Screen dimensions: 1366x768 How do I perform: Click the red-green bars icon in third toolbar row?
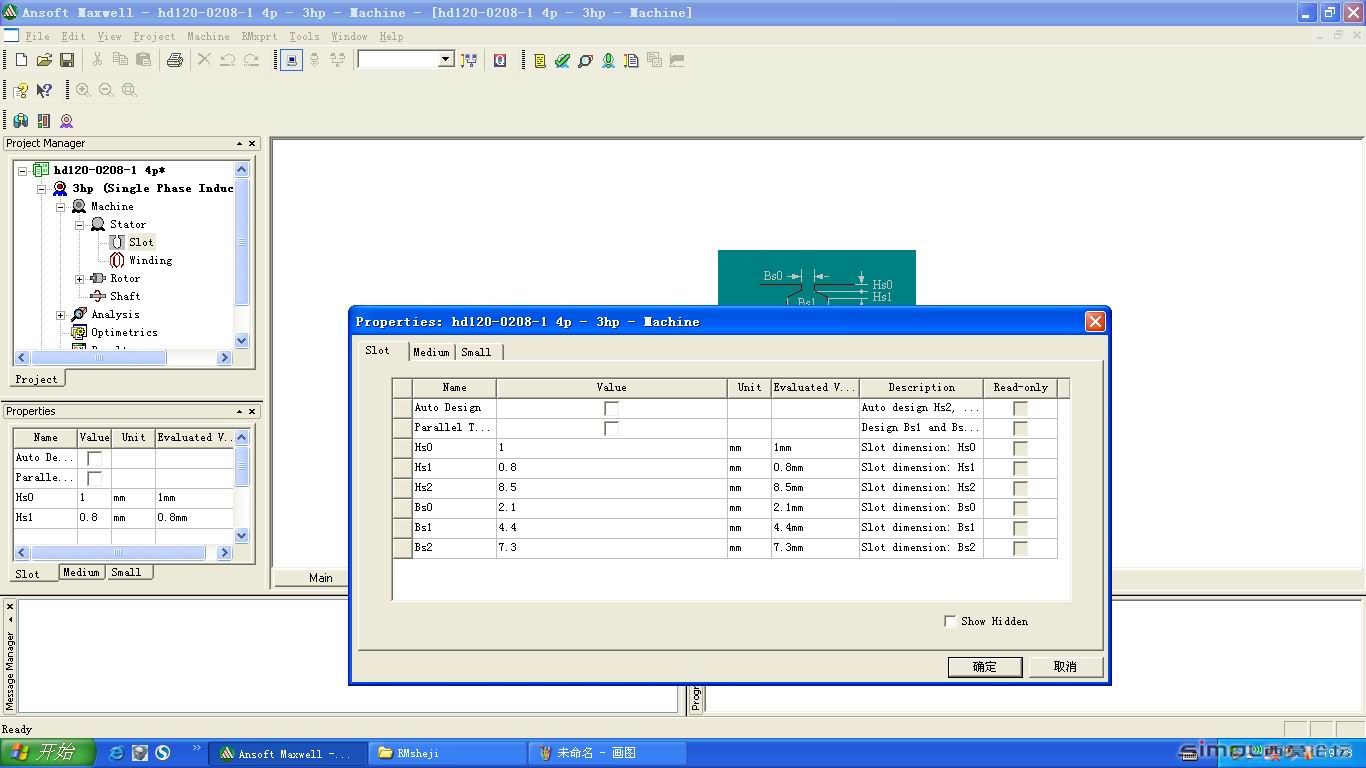tap(44, 121)
